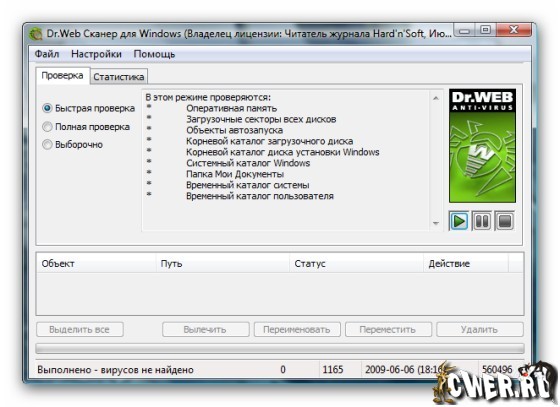This screenshot has height=407, width=560.
Task: Click the Корневой каталог загрузочного диска line
Action: pos(270,141)
